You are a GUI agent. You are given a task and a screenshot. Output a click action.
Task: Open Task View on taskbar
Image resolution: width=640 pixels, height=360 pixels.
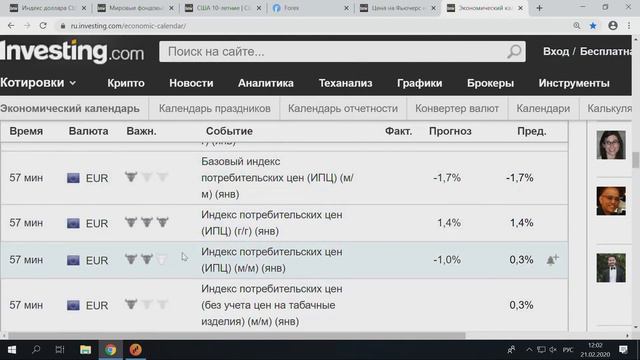click(x=60, y=350)
